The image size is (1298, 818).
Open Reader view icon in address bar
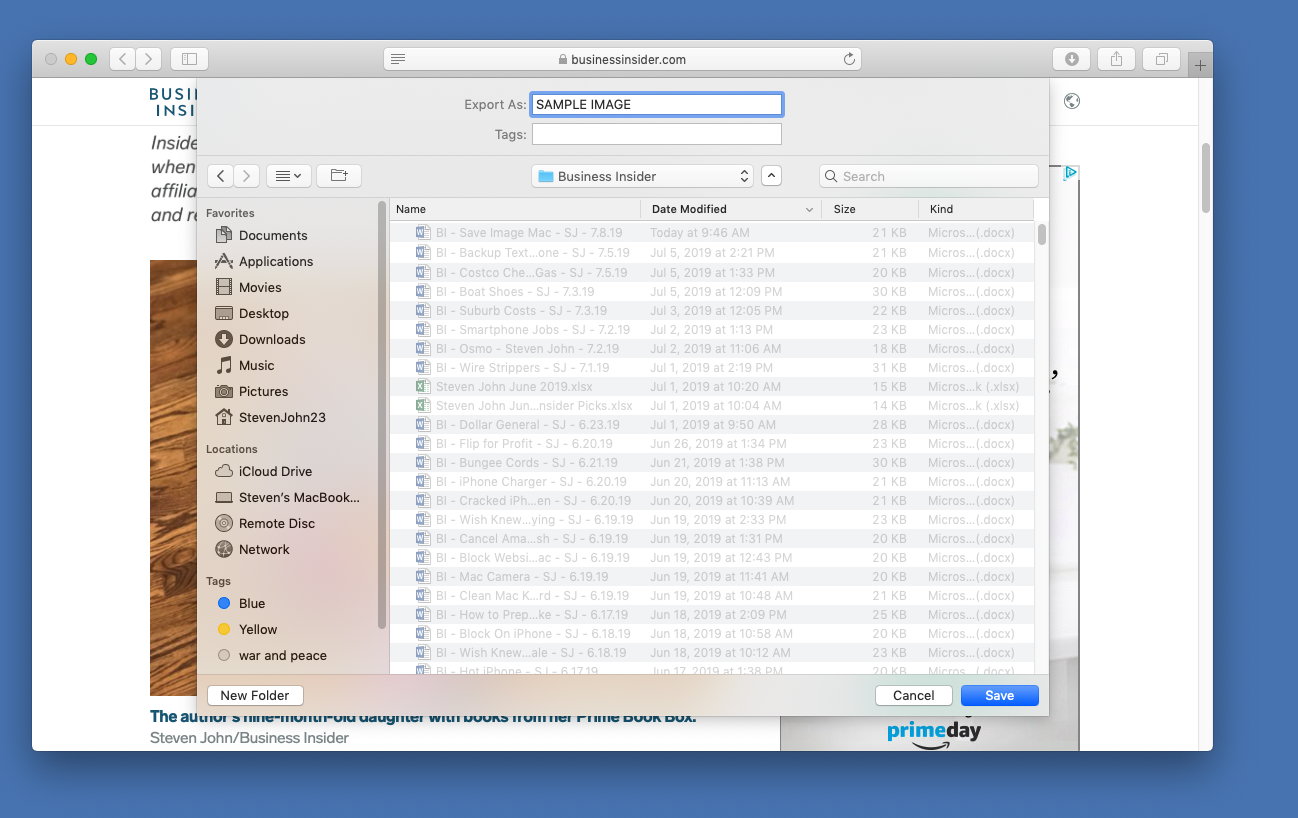(398, 59)
